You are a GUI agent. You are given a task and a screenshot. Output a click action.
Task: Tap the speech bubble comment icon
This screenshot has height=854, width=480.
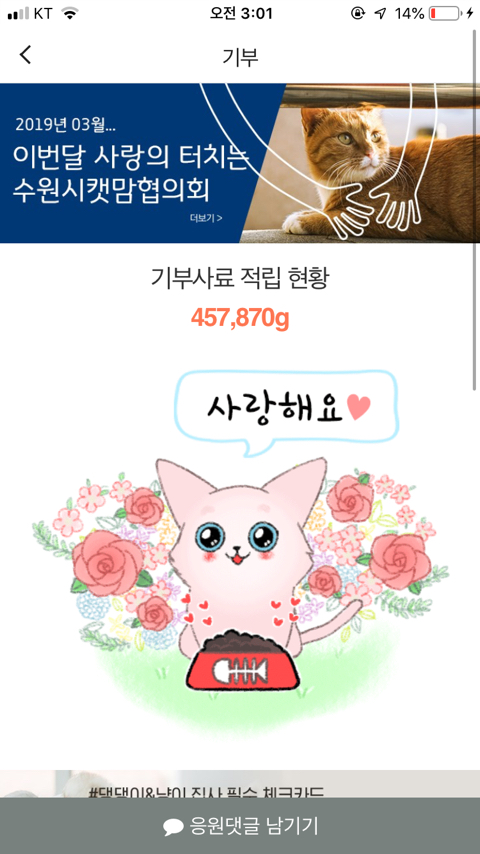(x=173, y=827)
